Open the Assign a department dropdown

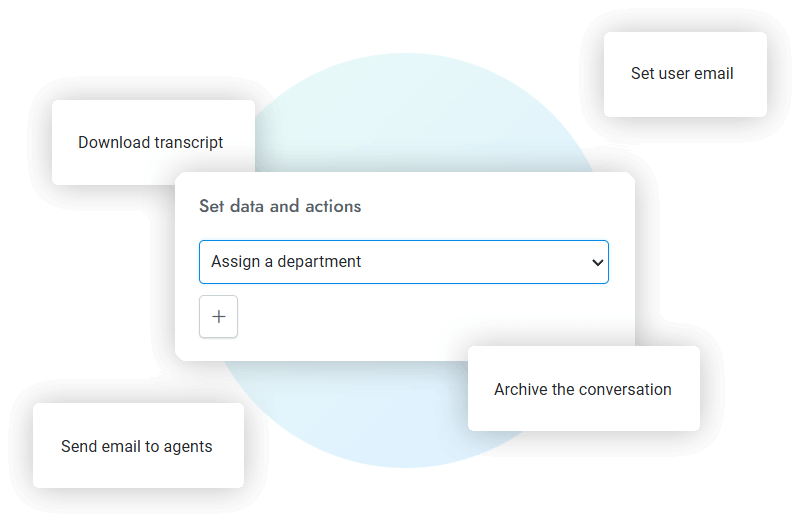pyautogui.click(x=403, y=262)
